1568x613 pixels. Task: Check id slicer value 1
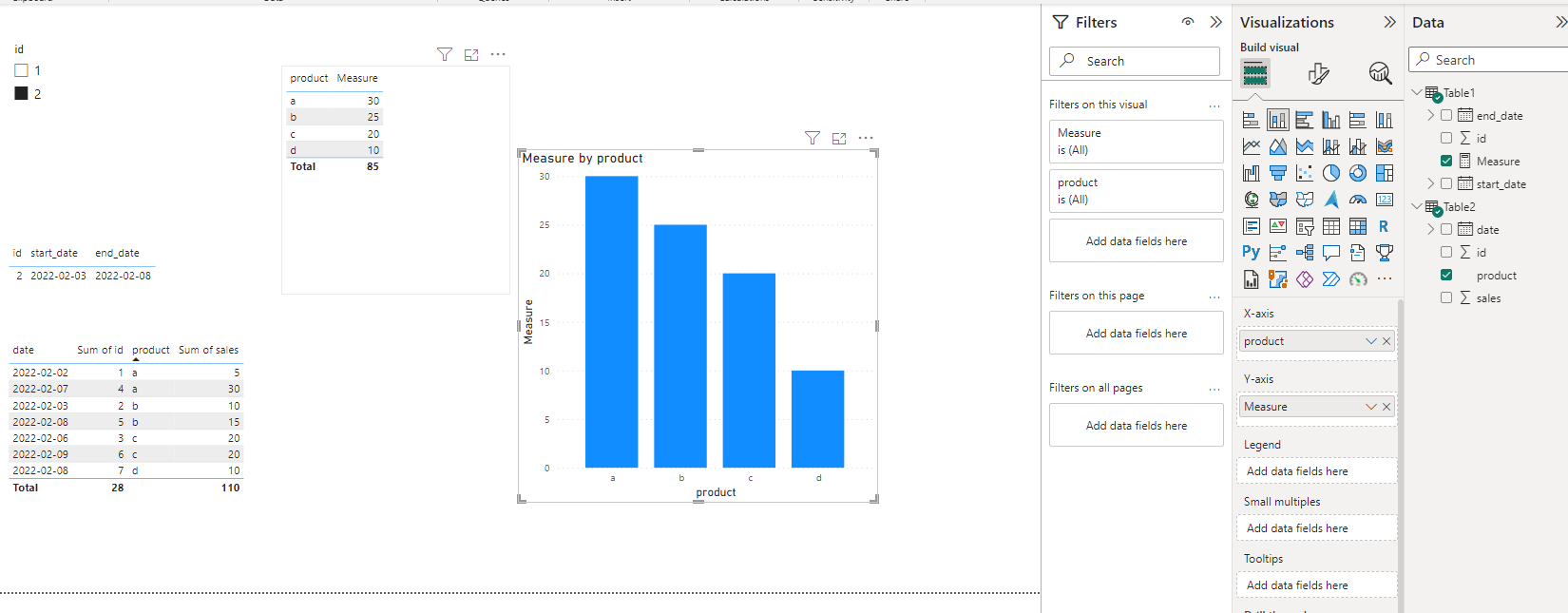[21, 70]
